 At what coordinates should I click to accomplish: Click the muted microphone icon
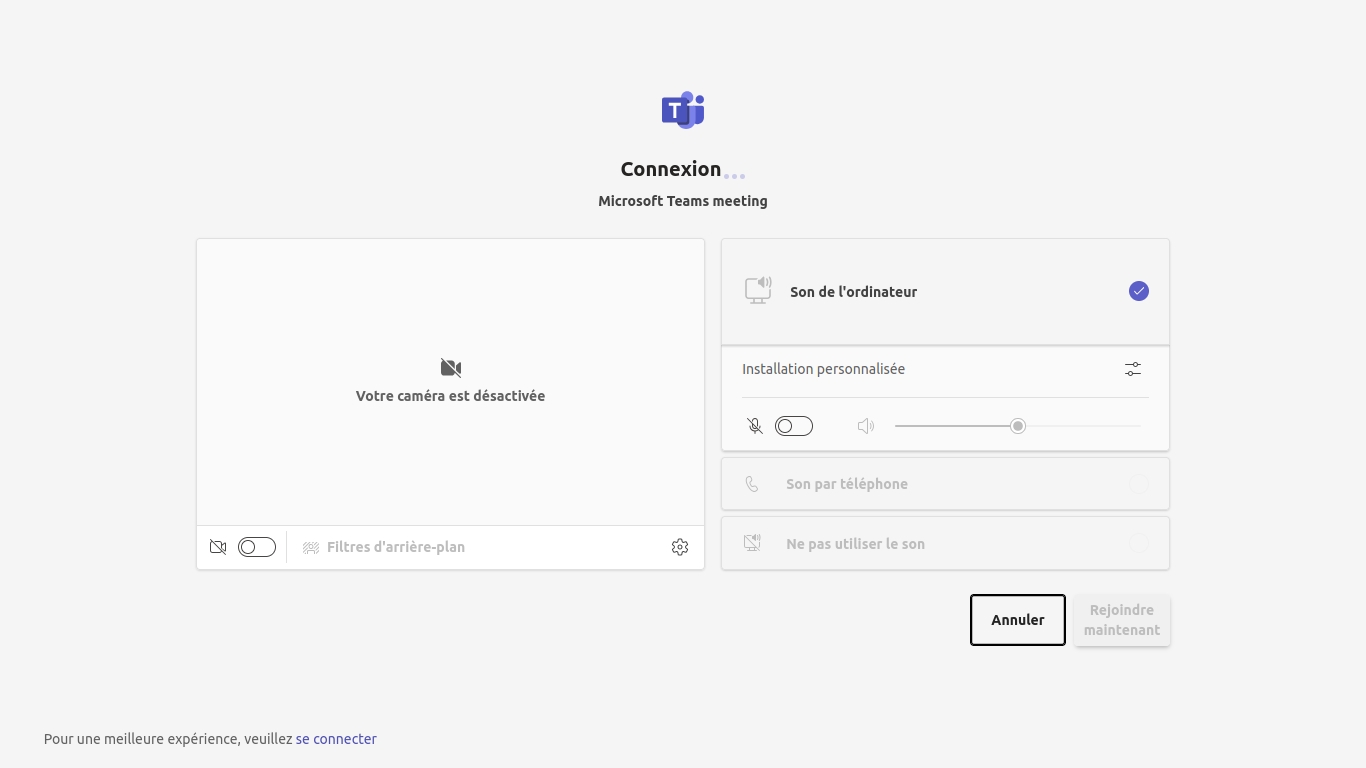[x=755, y=426]
